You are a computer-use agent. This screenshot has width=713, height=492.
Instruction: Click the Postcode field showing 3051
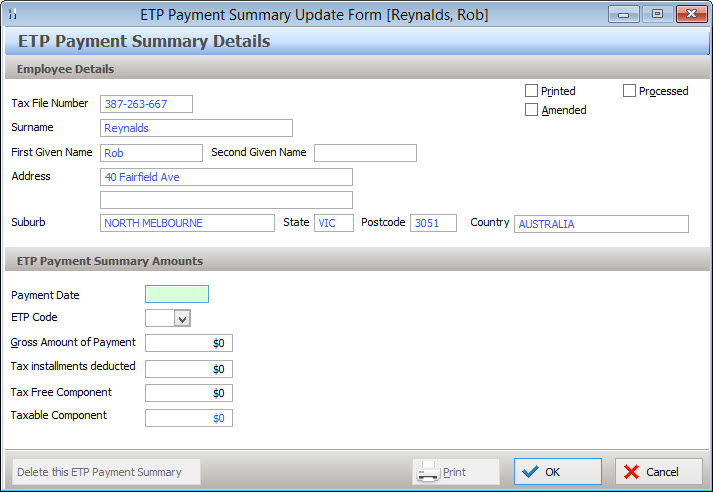click(x=433, y=223)
